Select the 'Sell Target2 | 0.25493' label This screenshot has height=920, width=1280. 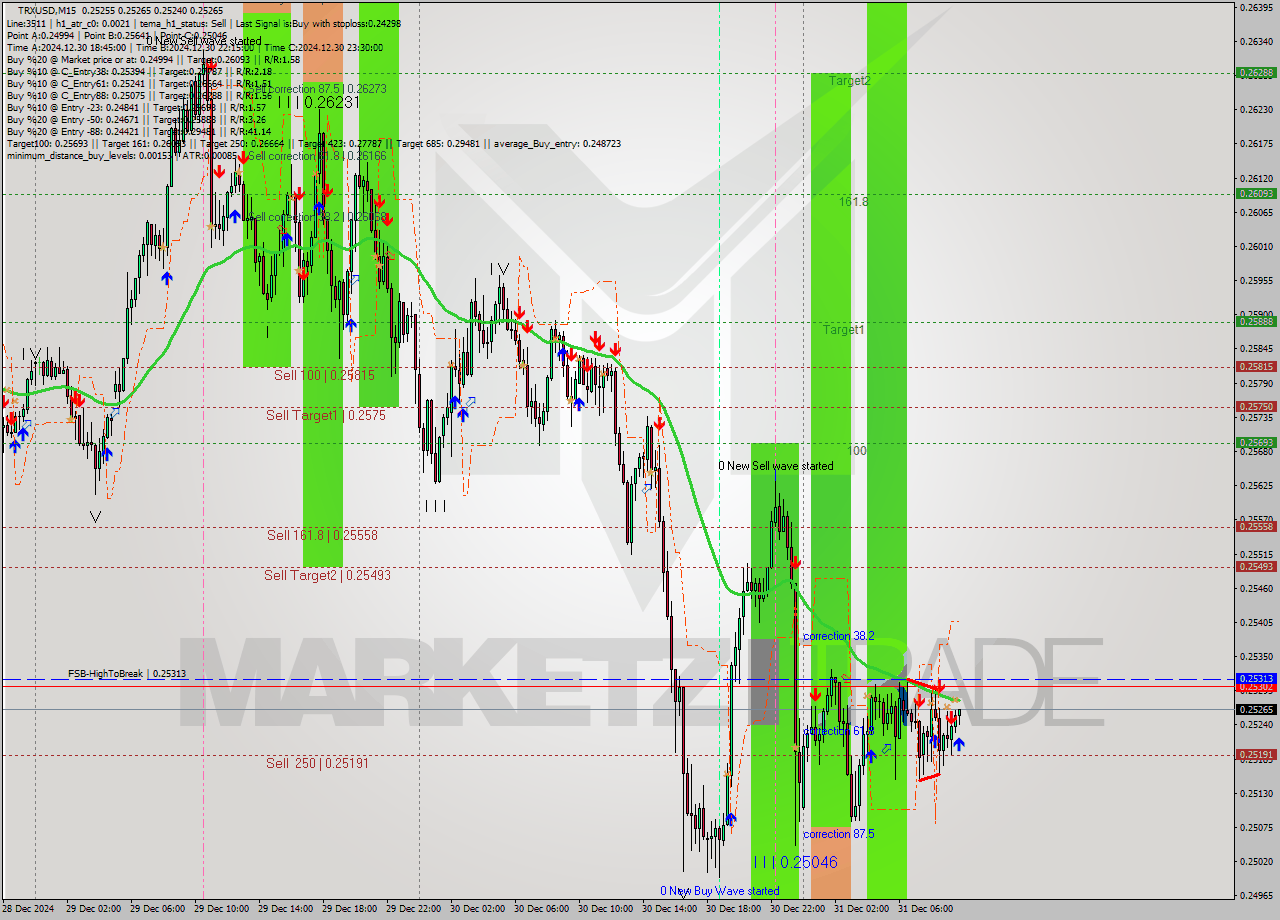[327, 575]
